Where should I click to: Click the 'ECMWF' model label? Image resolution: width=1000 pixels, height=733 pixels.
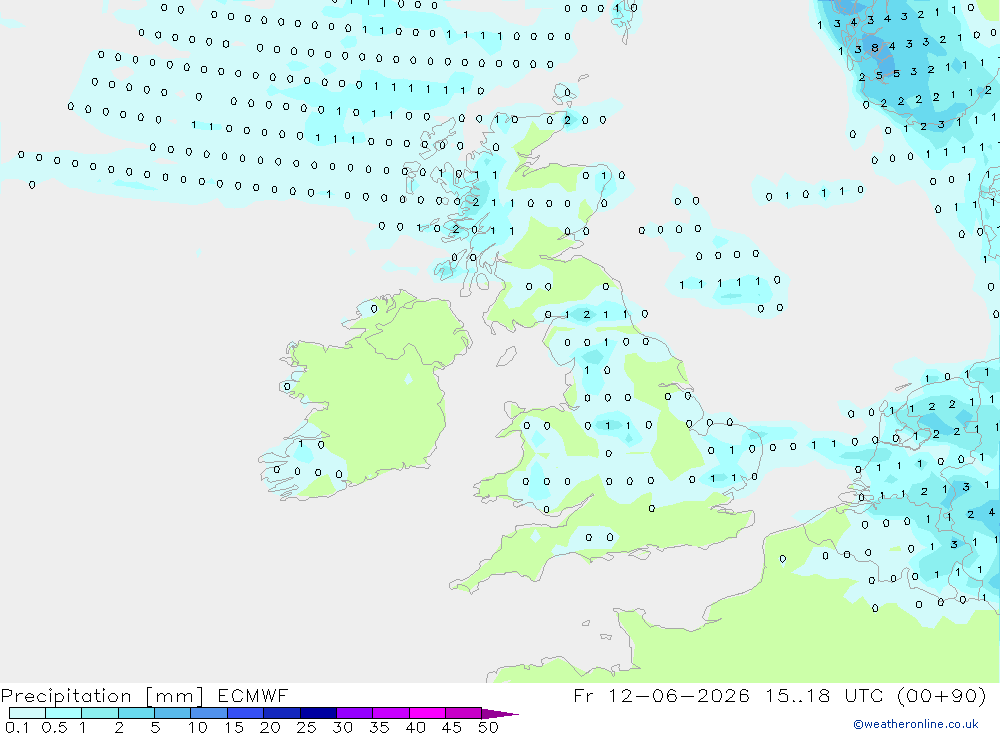(253, 695)
